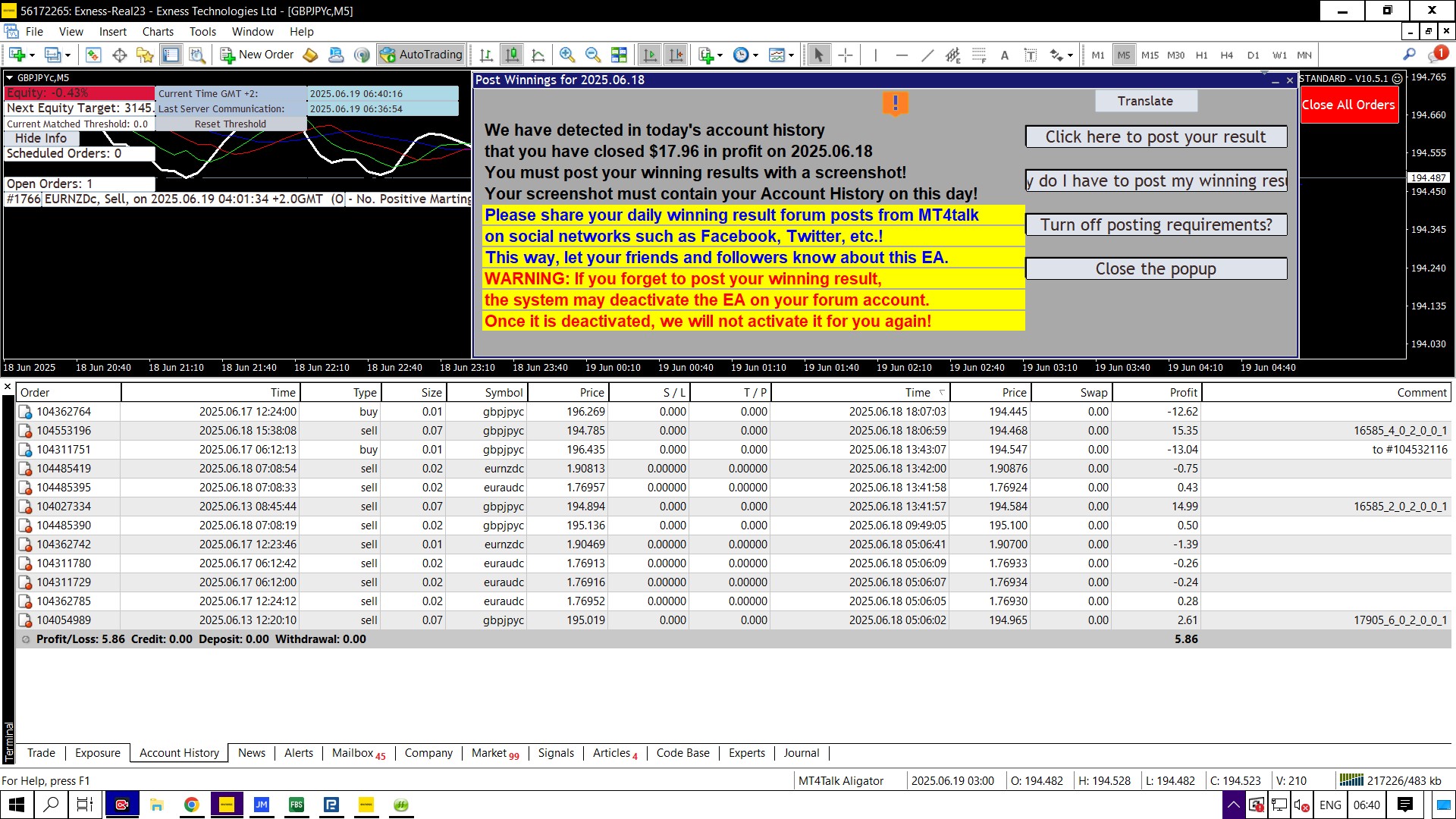The width and height of the screenshot is (1456, 819).
Task: Open the Data Window panel icon
Action: 119,55
